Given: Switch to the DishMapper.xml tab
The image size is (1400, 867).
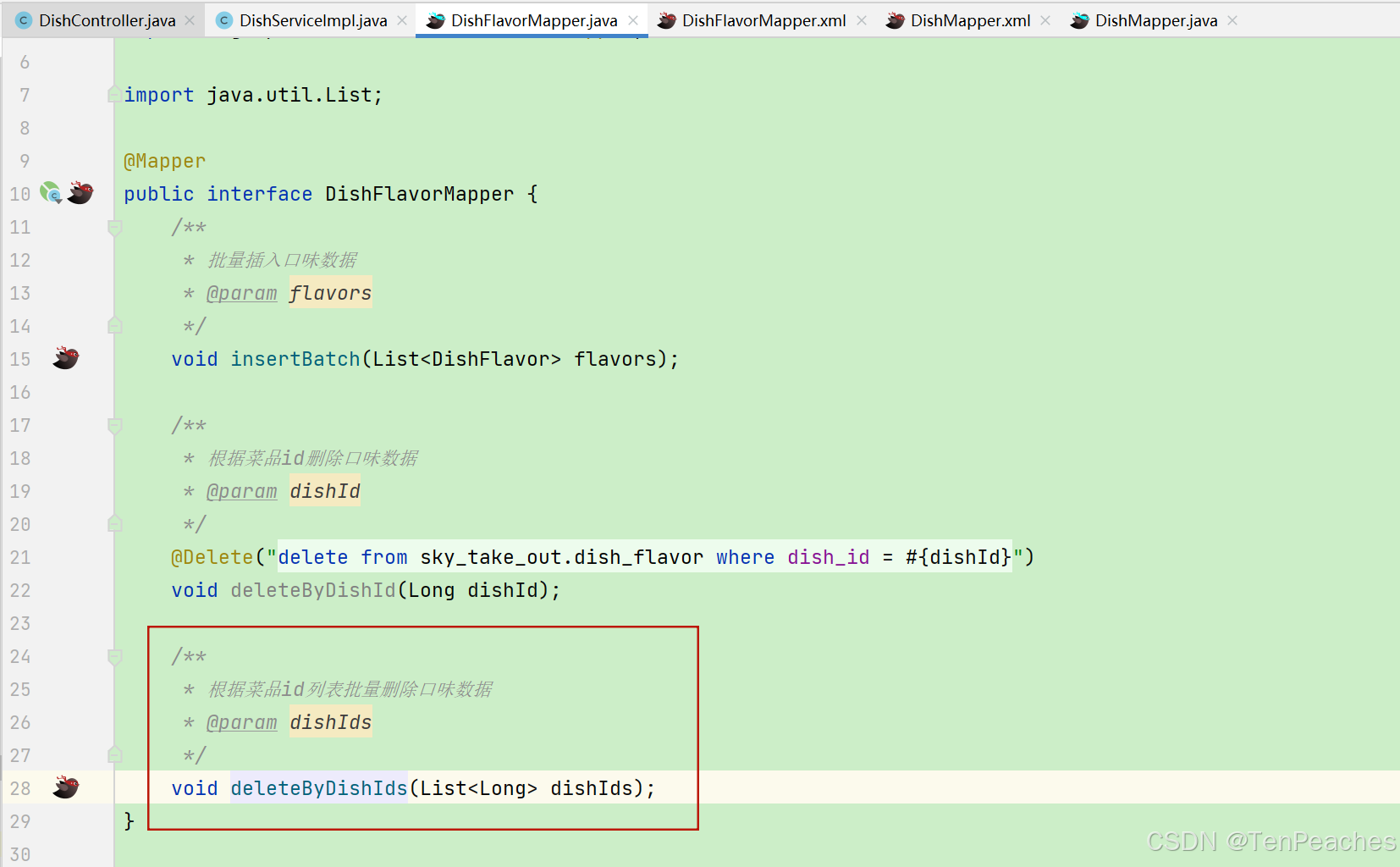Looking at the screenshot, I should coord(970,20).
